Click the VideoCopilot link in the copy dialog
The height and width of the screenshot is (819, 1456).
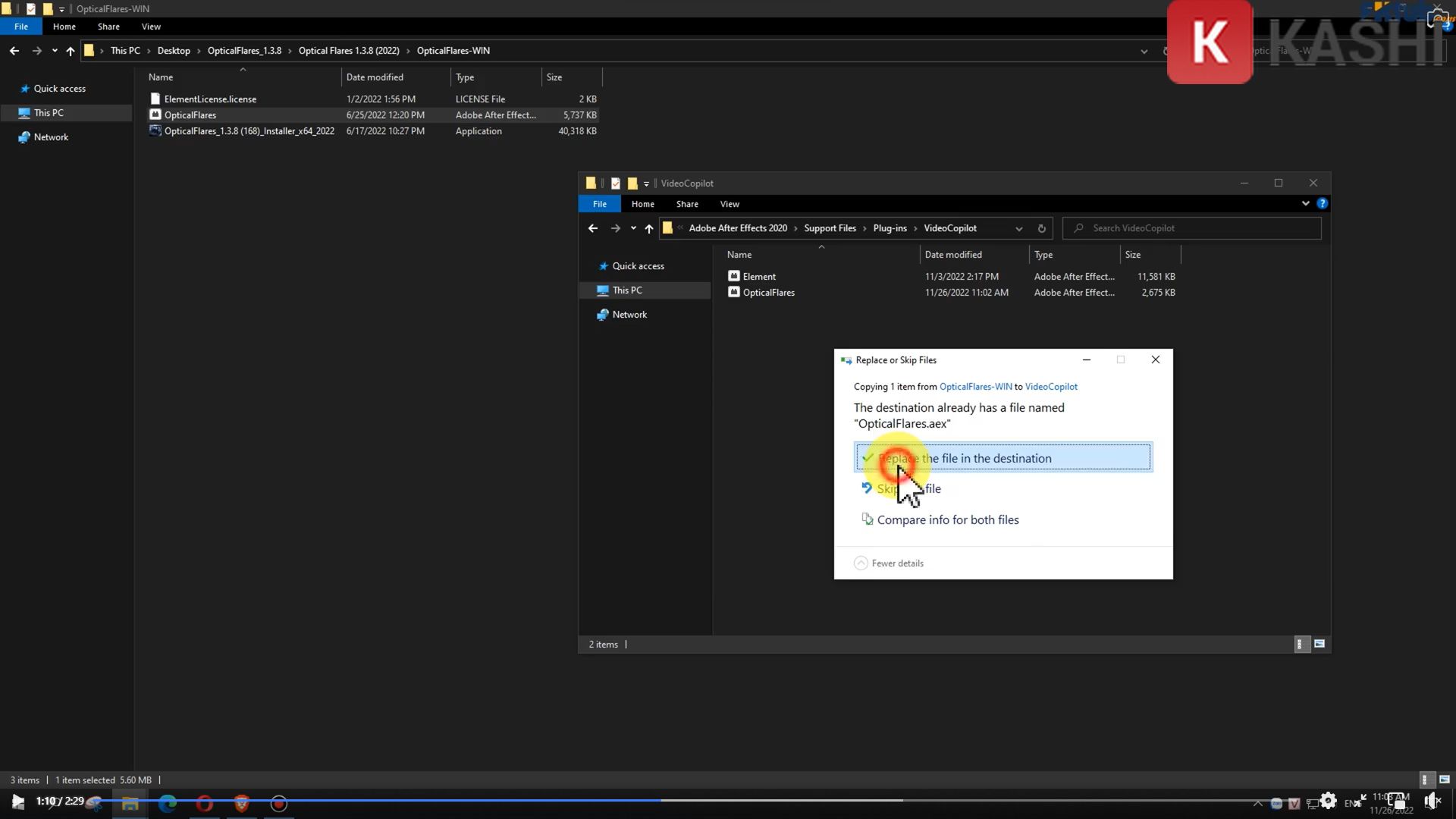coord(1050,387)
